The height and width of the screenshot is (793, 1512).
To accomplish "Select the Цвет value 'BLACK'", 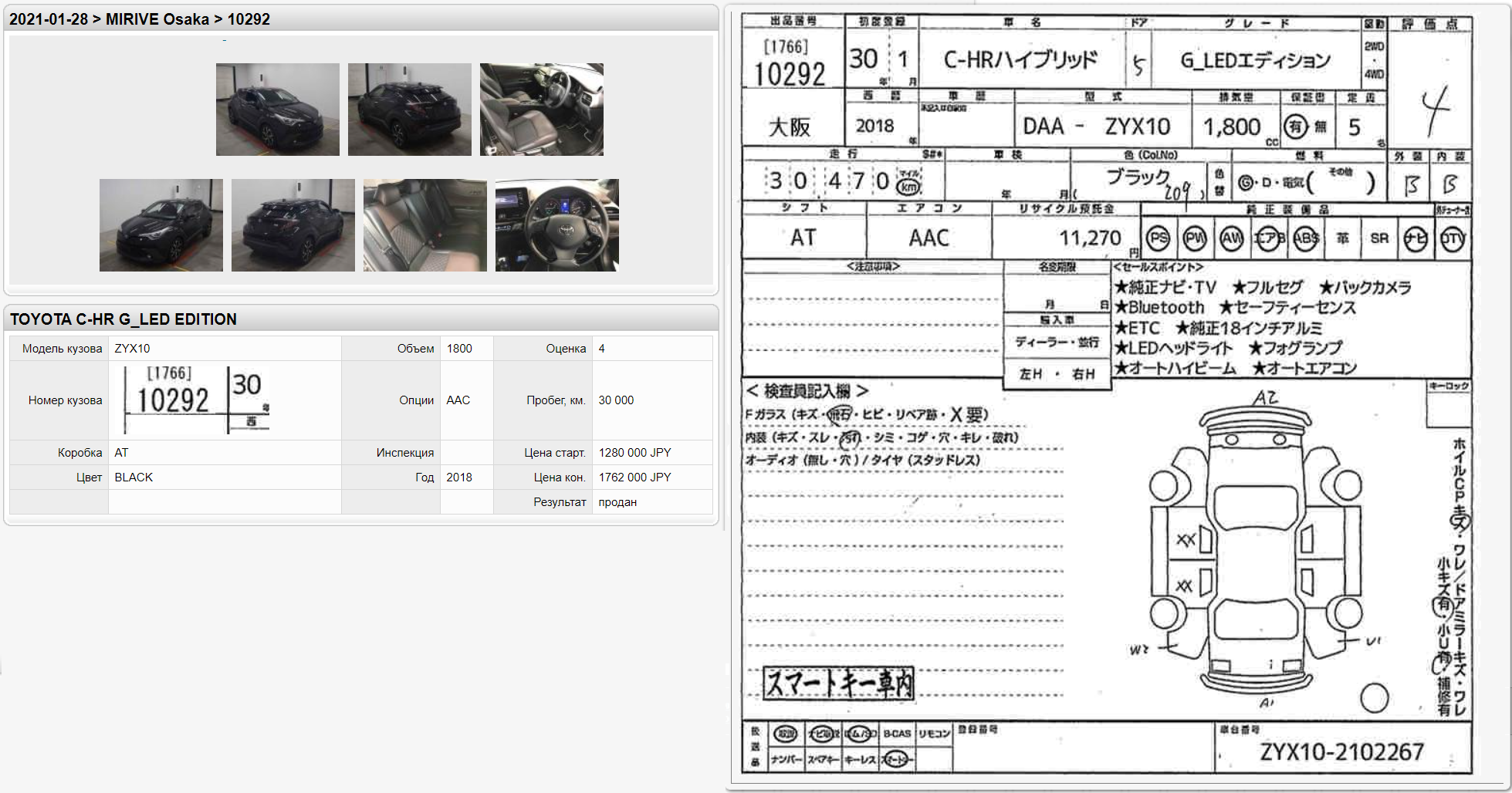I will coord(134,477).
